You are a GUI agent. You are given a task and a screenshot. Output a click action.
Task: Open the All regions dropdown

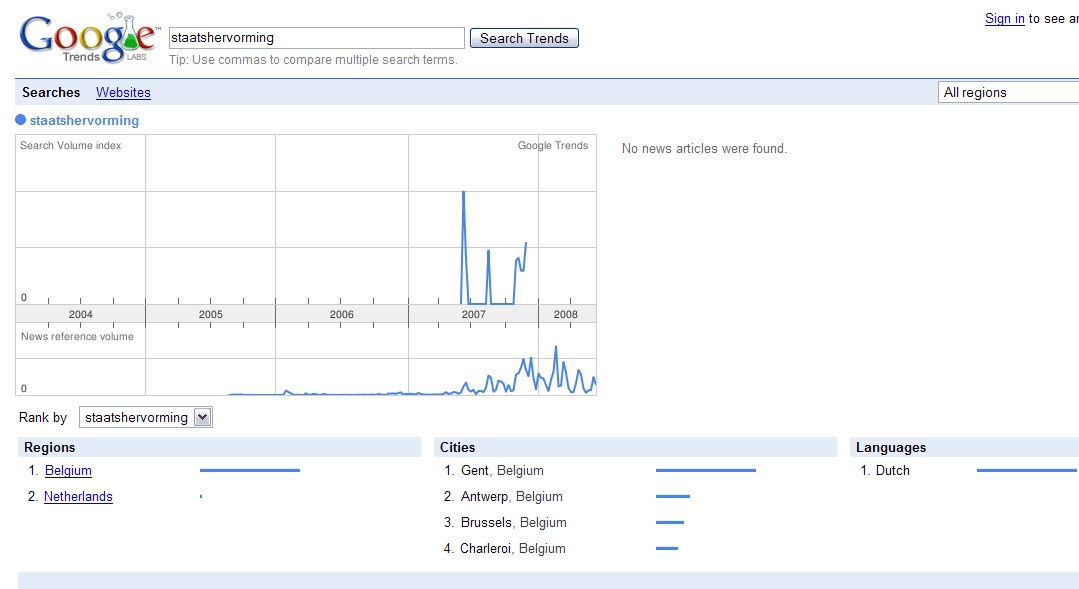[x=1008, y=92]
